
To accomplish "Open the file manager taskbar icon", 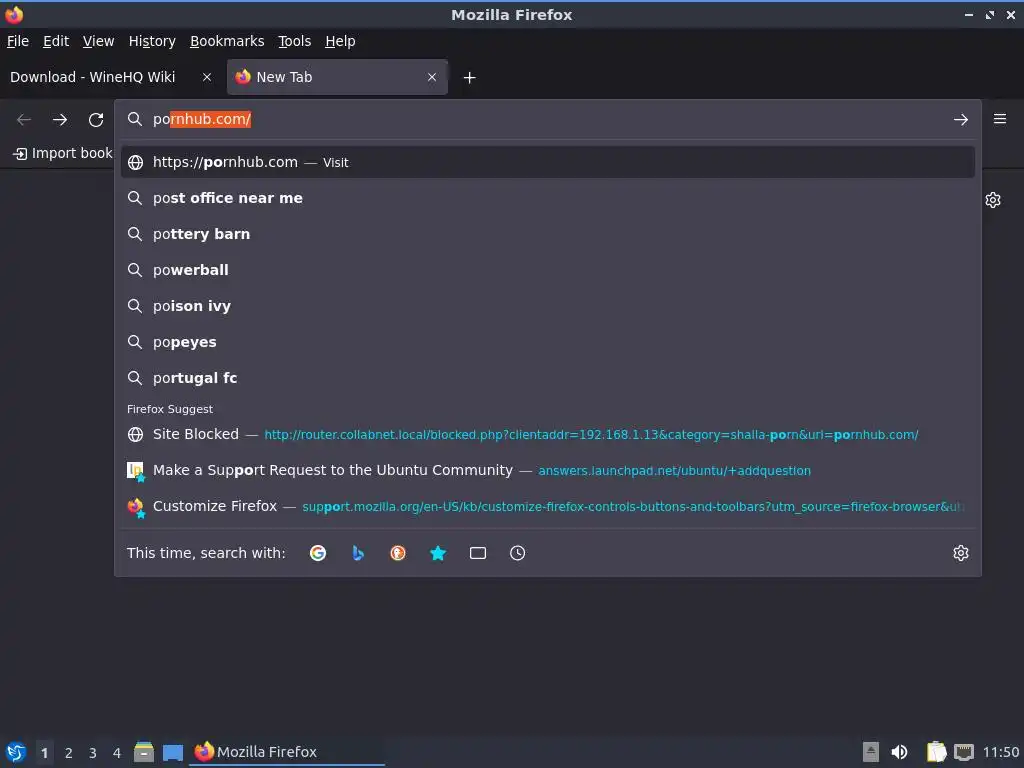I will pyautogui.click(x=144, y=752).
